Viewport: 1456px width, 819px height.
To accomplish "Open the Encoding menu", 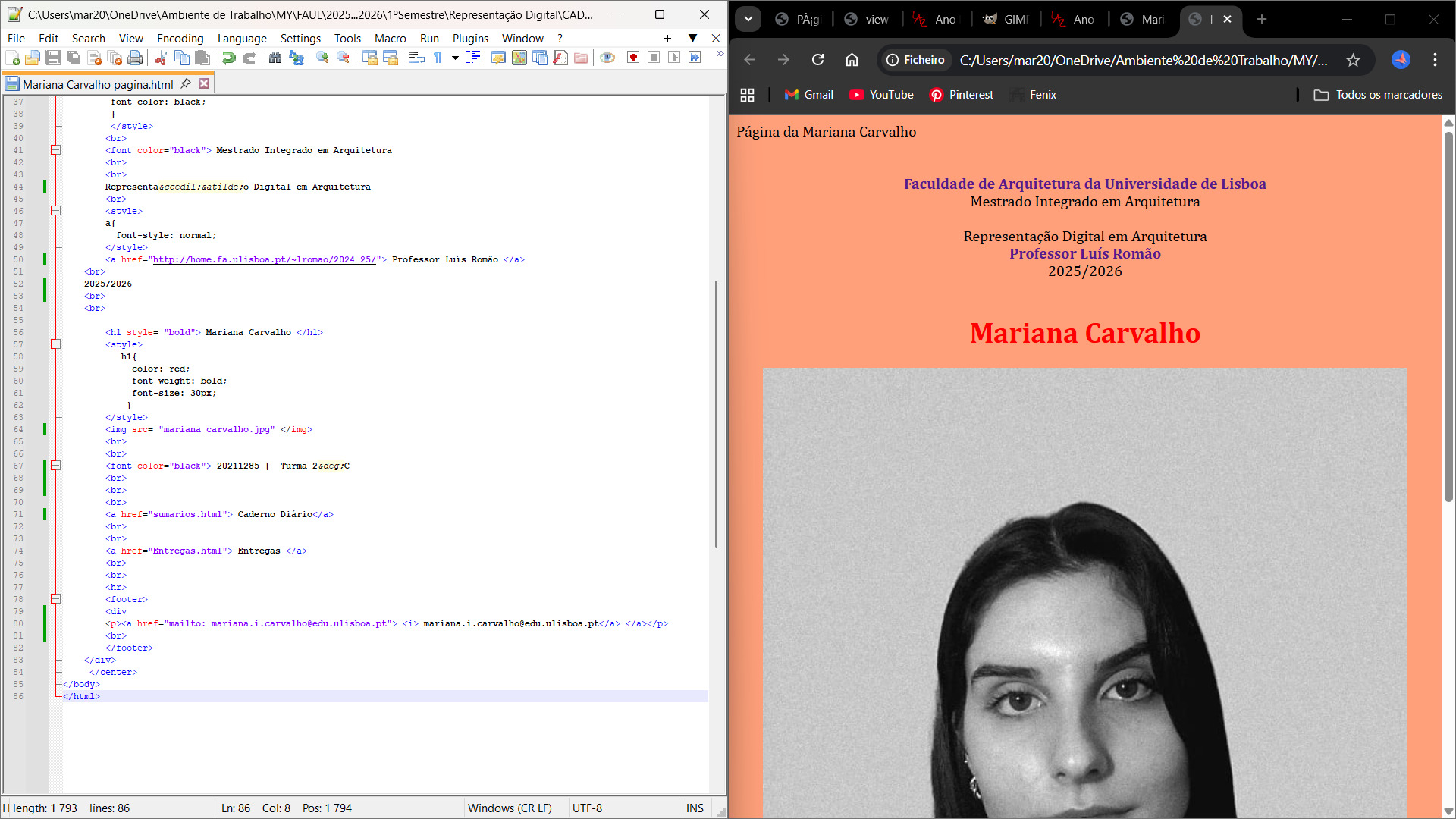I will [180, 38].
